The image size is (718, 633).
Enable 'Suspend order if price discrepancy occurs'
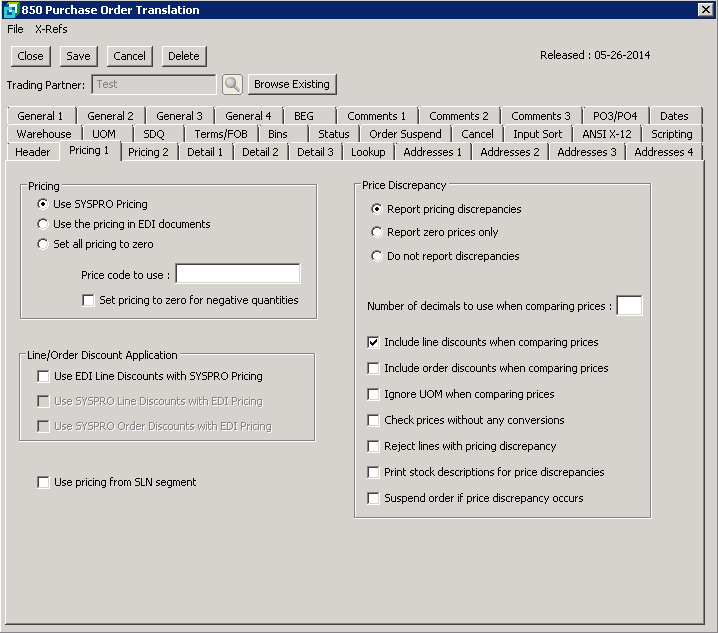coord(374,498)
